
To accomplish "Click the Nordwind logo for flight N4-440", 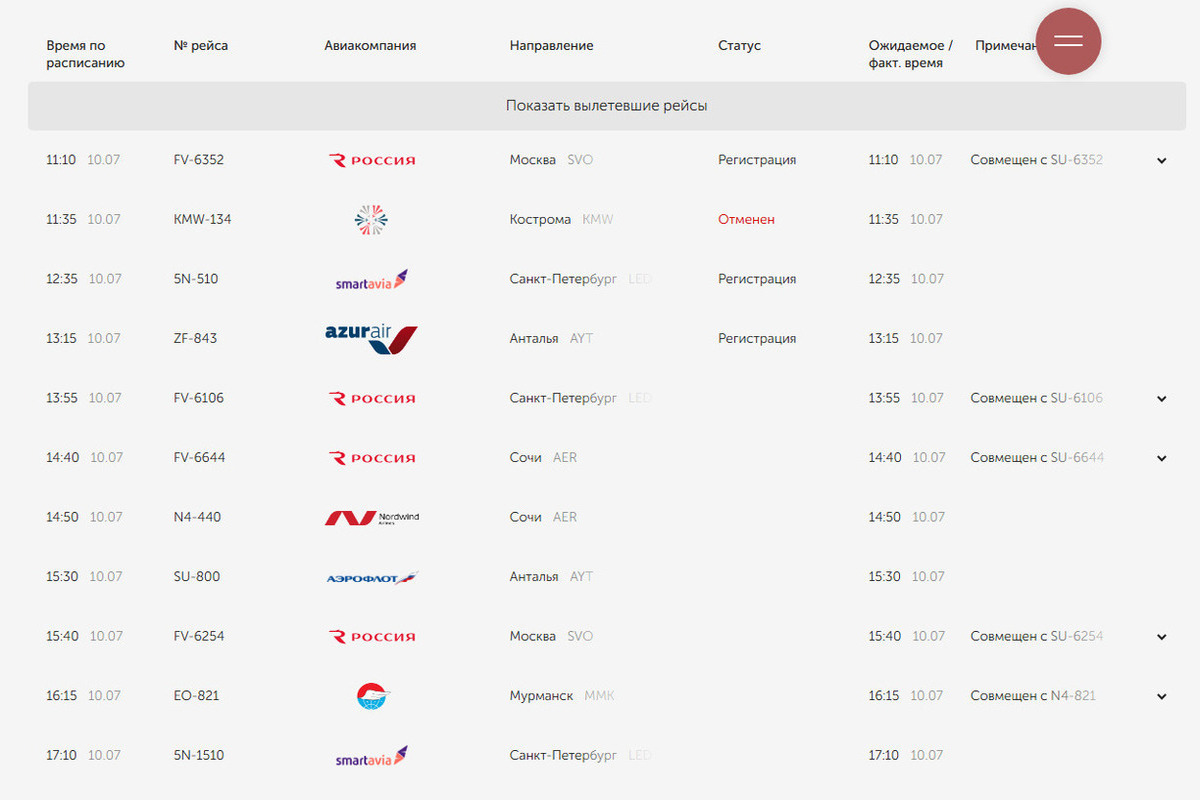I will coord(372,518).
